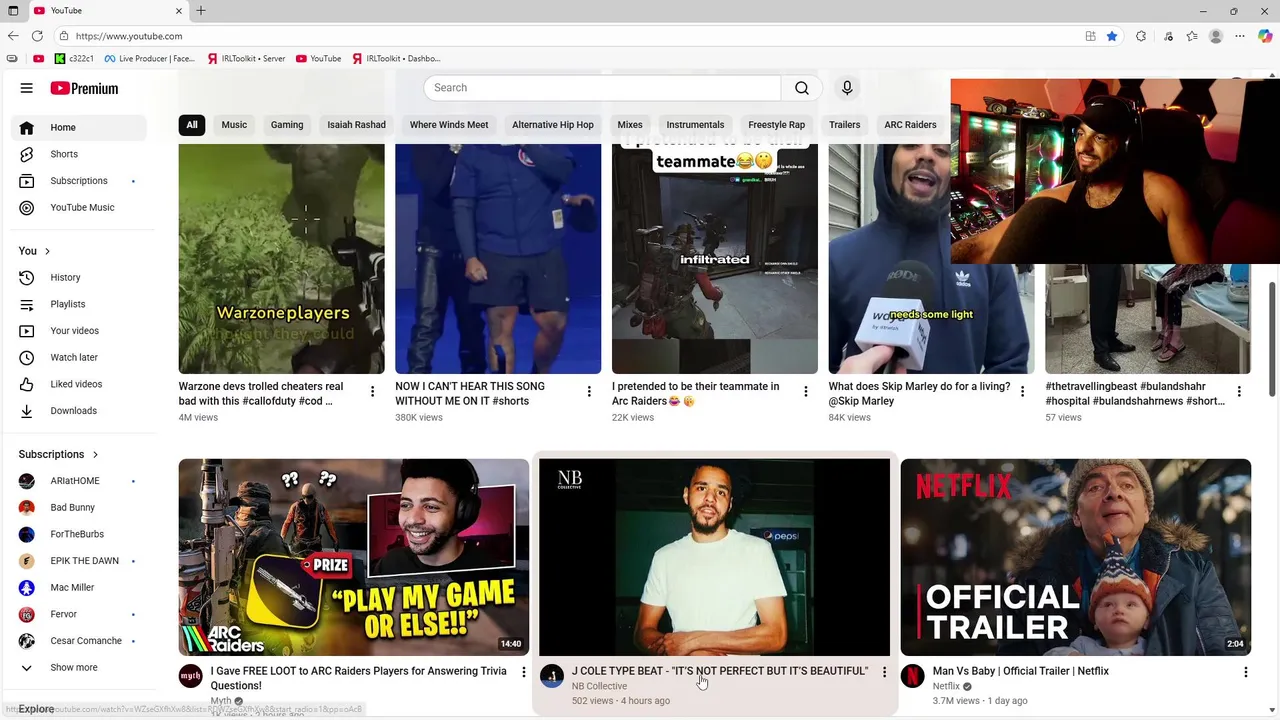Image resolution: width=1280 pixels, height=720 pixels.
Task: Open Myth channel avatar
Action: (x=190, y=677)
